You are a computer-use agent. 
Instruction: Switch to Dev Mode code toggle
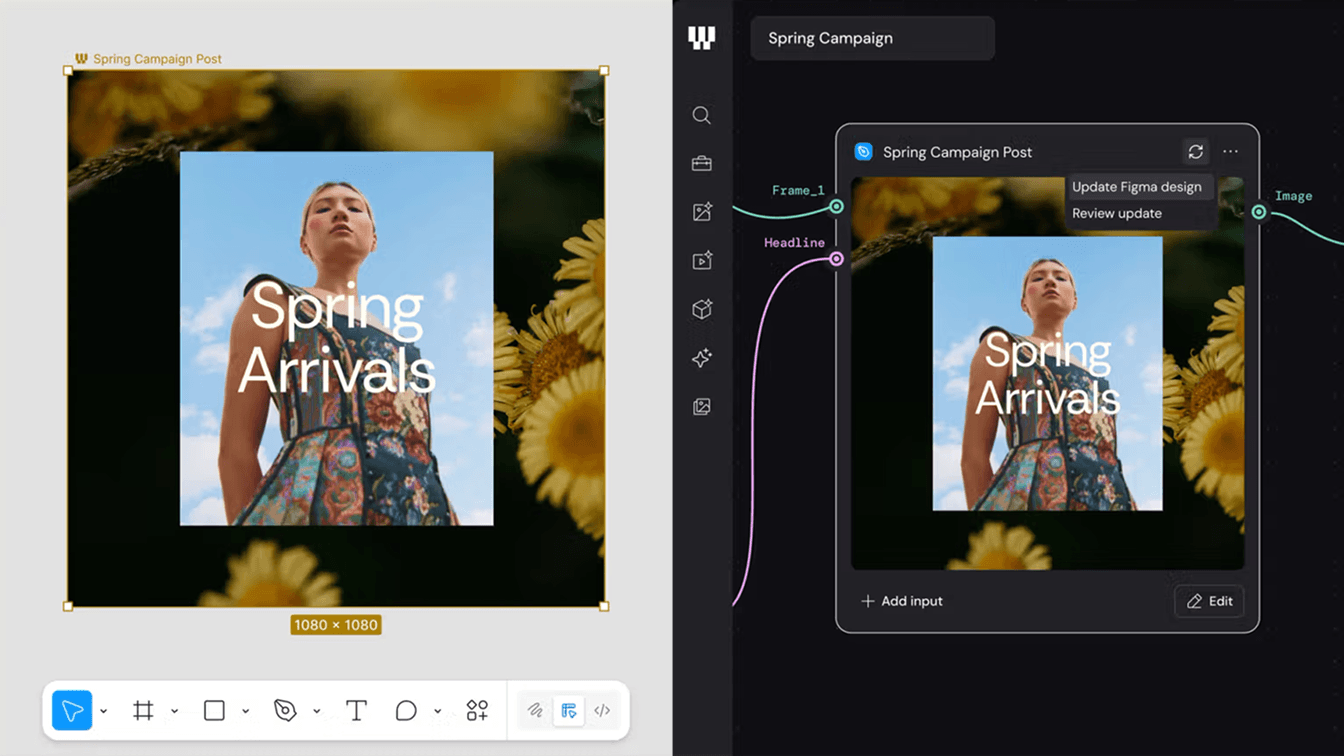(x=602, y=711)
